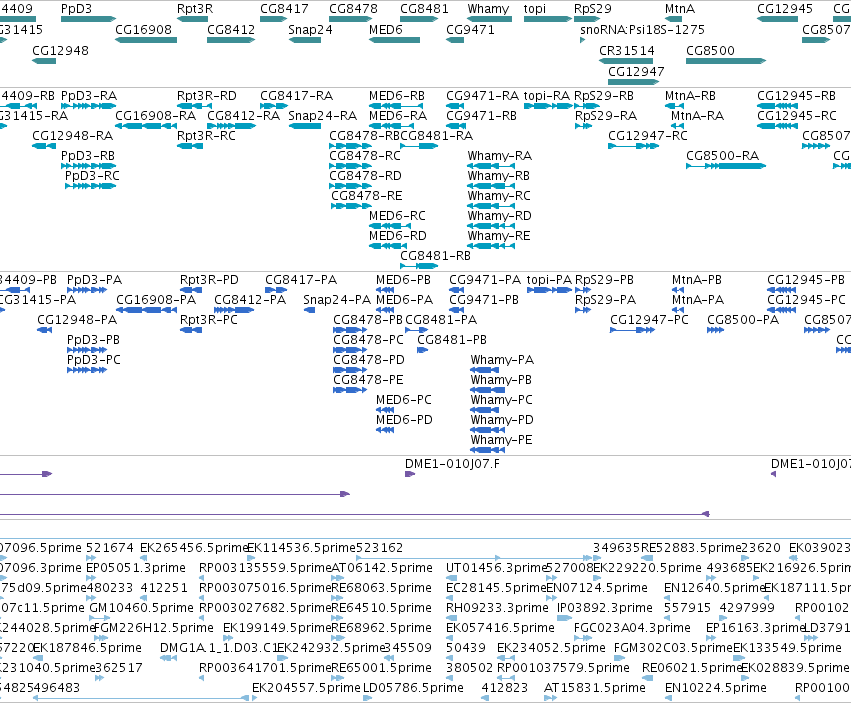
Task: Select transcript MtnA-RB
Action: tap(674, 106)
